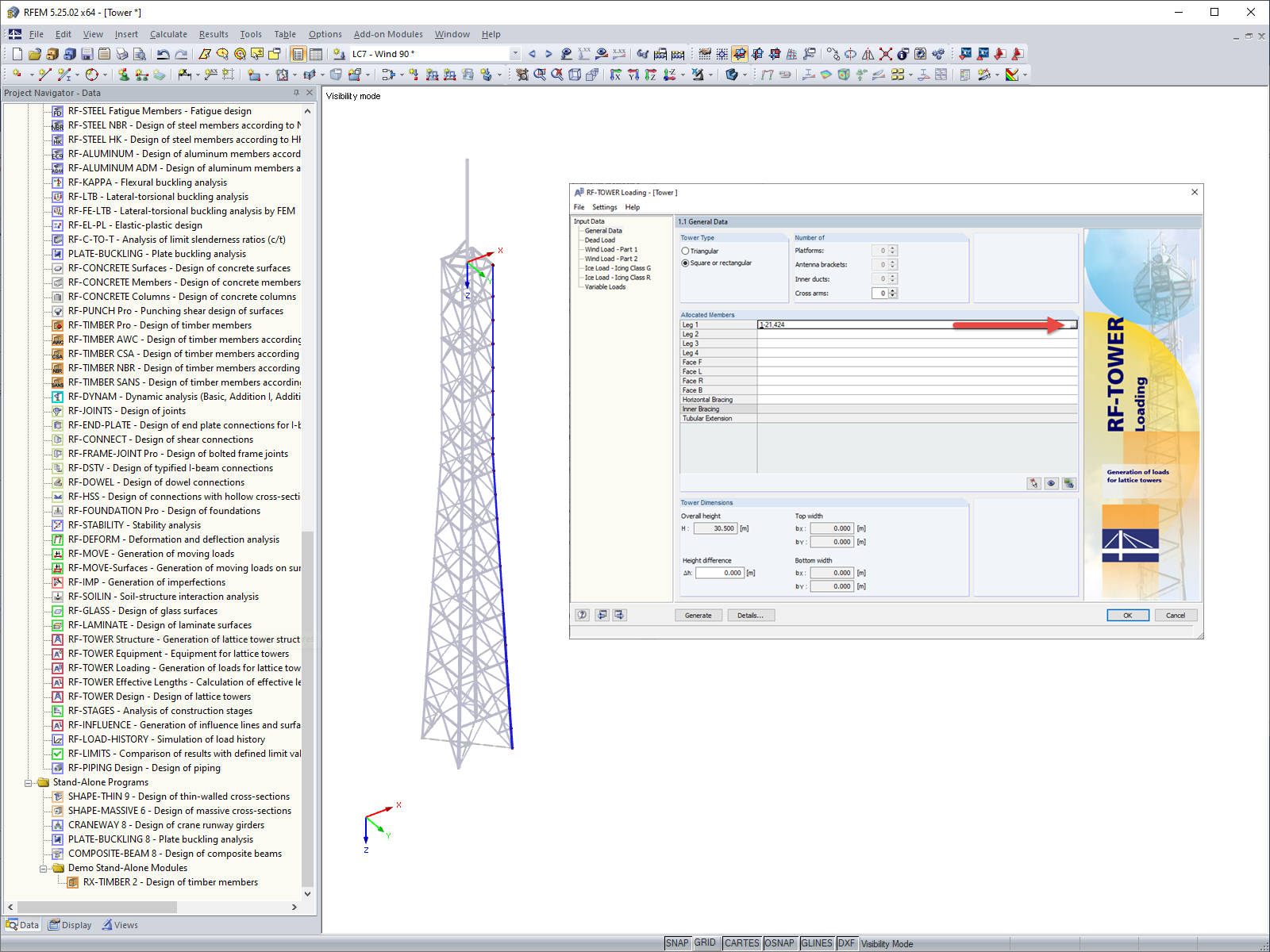The image size is (1270, 952).
Task: Click the Print icon in the toolbar
Action: point(121,54)
